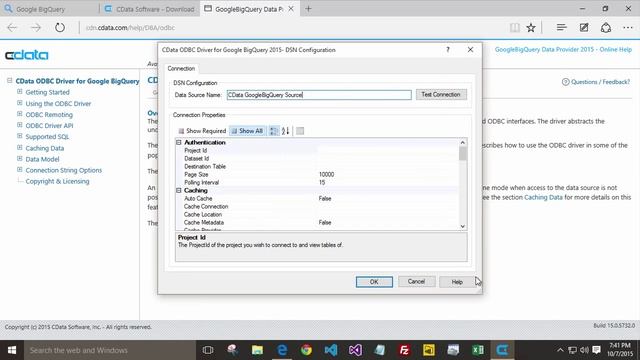
Task: Switch to the Google BigQuery browser tab
Action: click(x=50, y=9)
